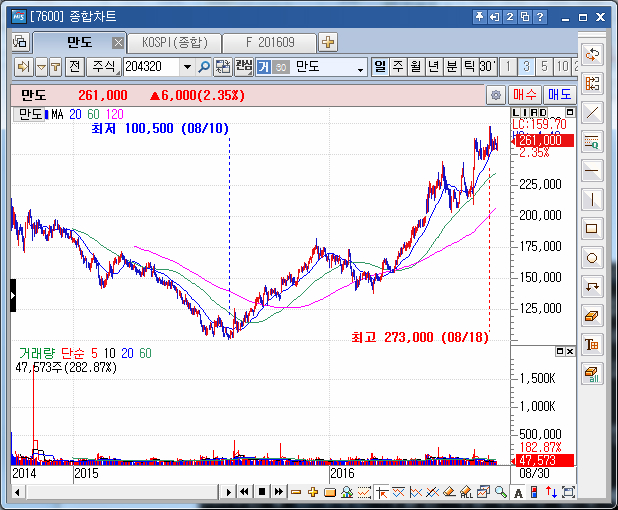618x510 pixels.
Task: Click the text tool 'A' in bottom toolbar
Action: point(518,492)
